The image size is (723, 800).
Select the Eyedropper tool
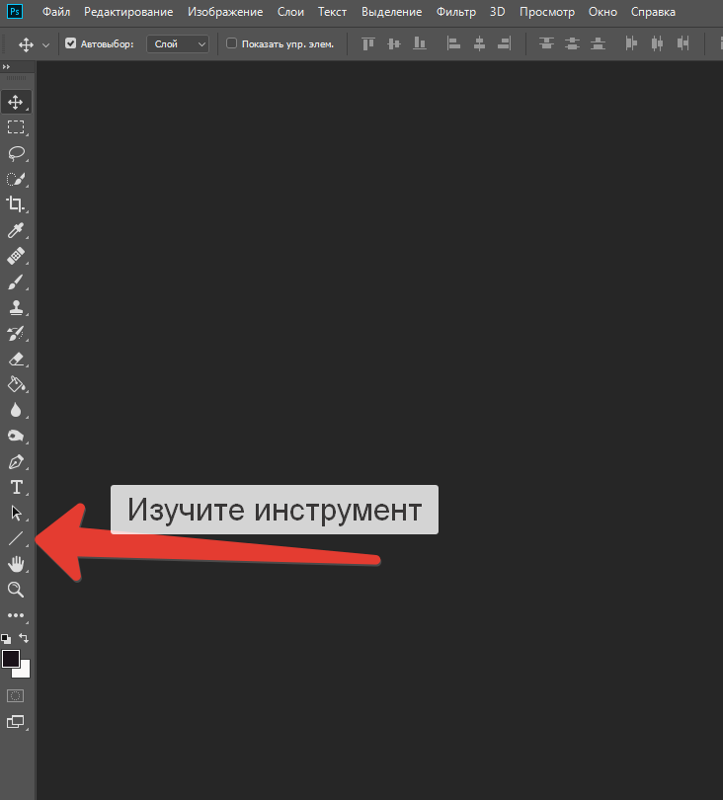tap(16, 230)
